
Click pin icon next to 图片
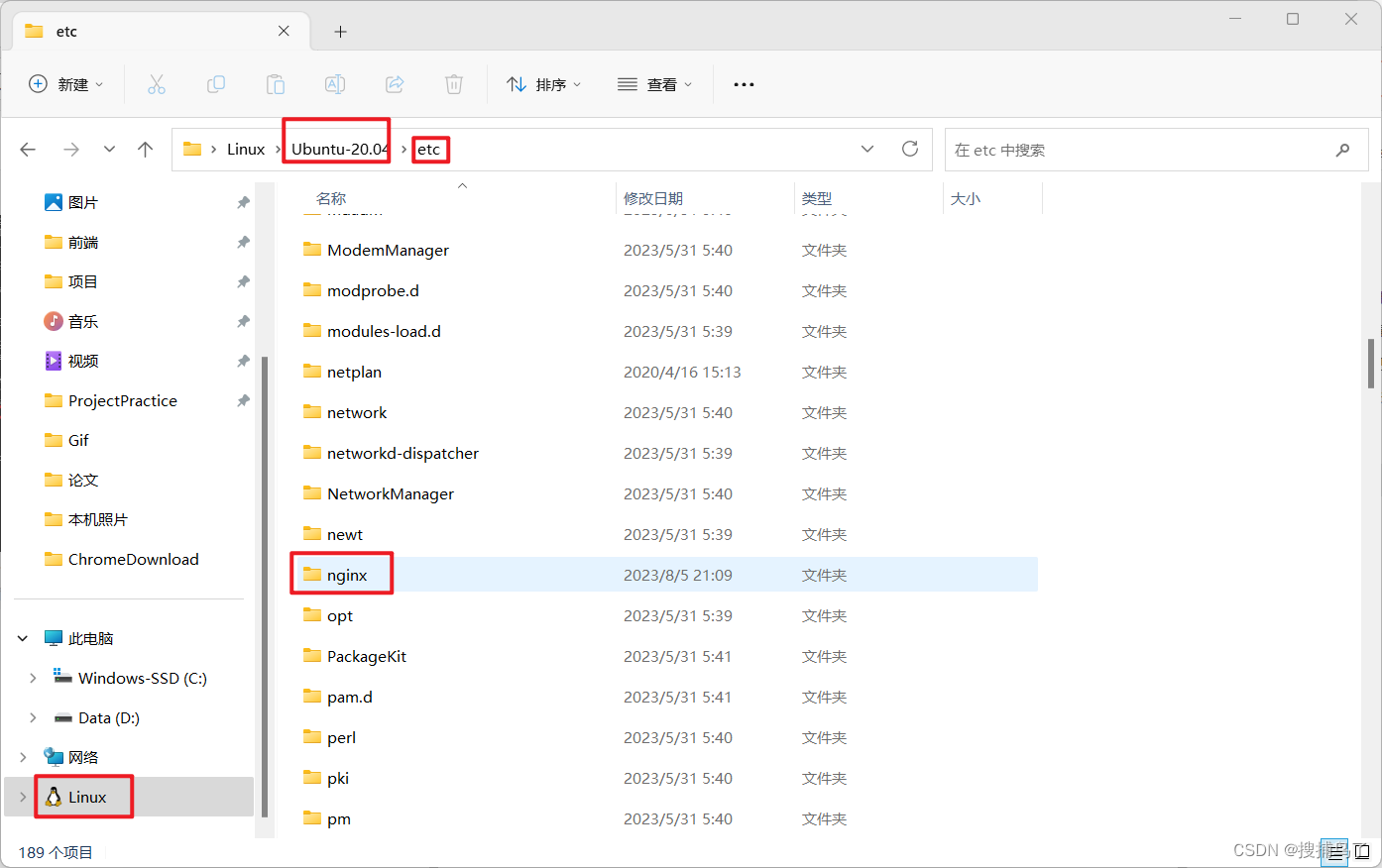(243, 202)
